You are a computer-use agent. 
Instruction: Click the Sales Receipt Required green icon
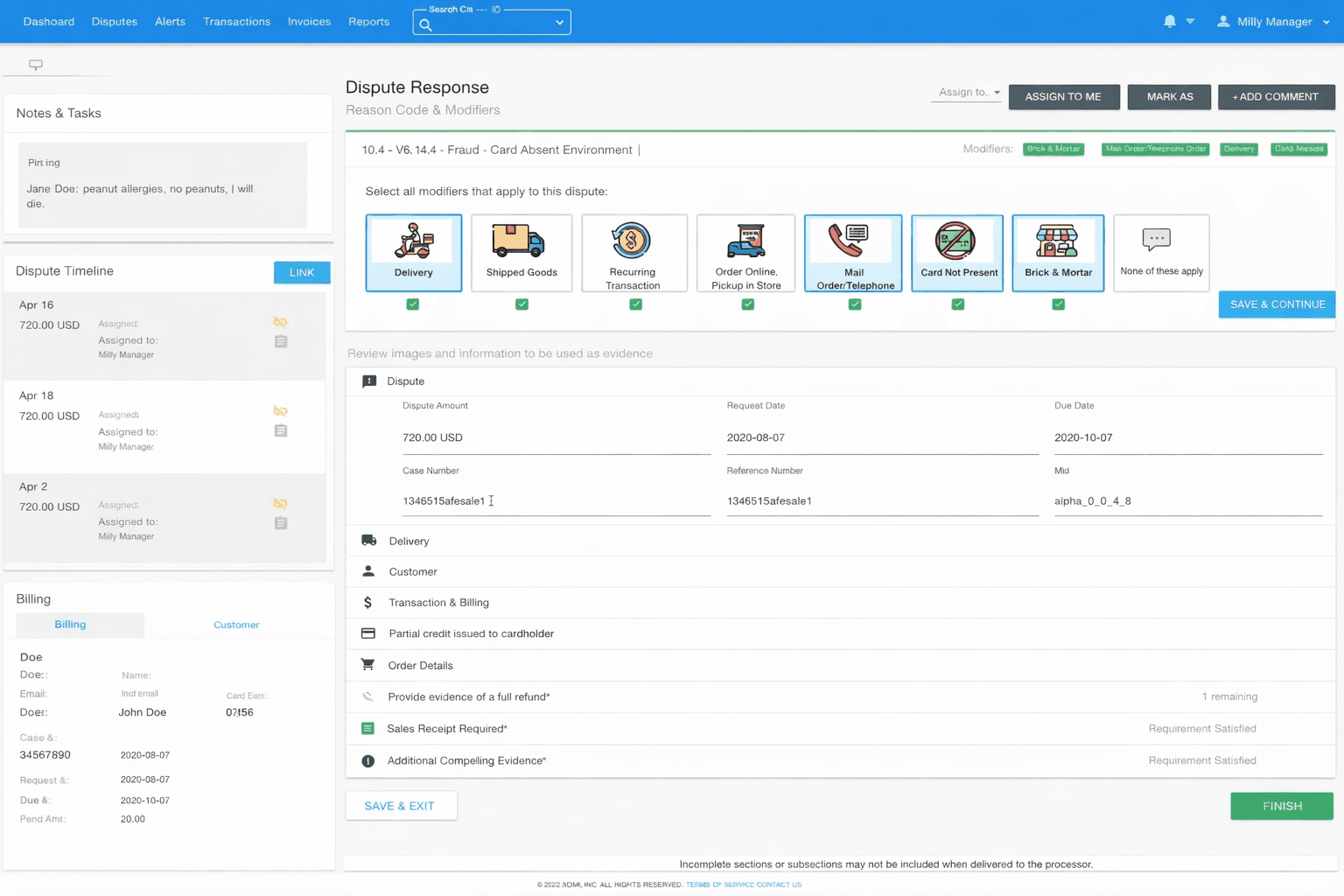[x=367, y=729]
